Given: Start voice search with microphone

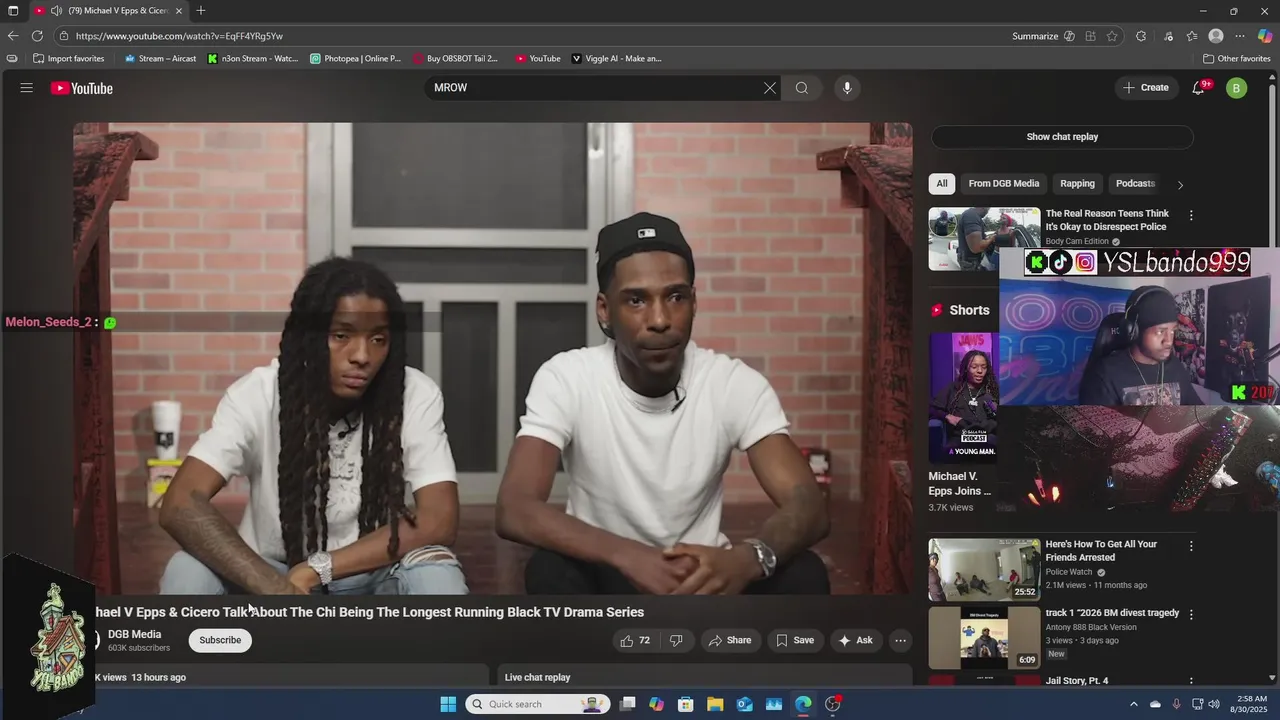Looking at the screenshot, I should [847, 88].
